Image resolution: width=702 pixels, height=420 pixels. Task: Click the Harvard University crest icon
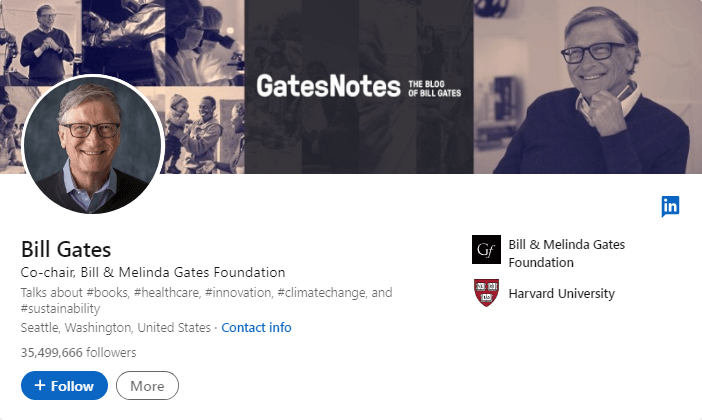[486, 293]
